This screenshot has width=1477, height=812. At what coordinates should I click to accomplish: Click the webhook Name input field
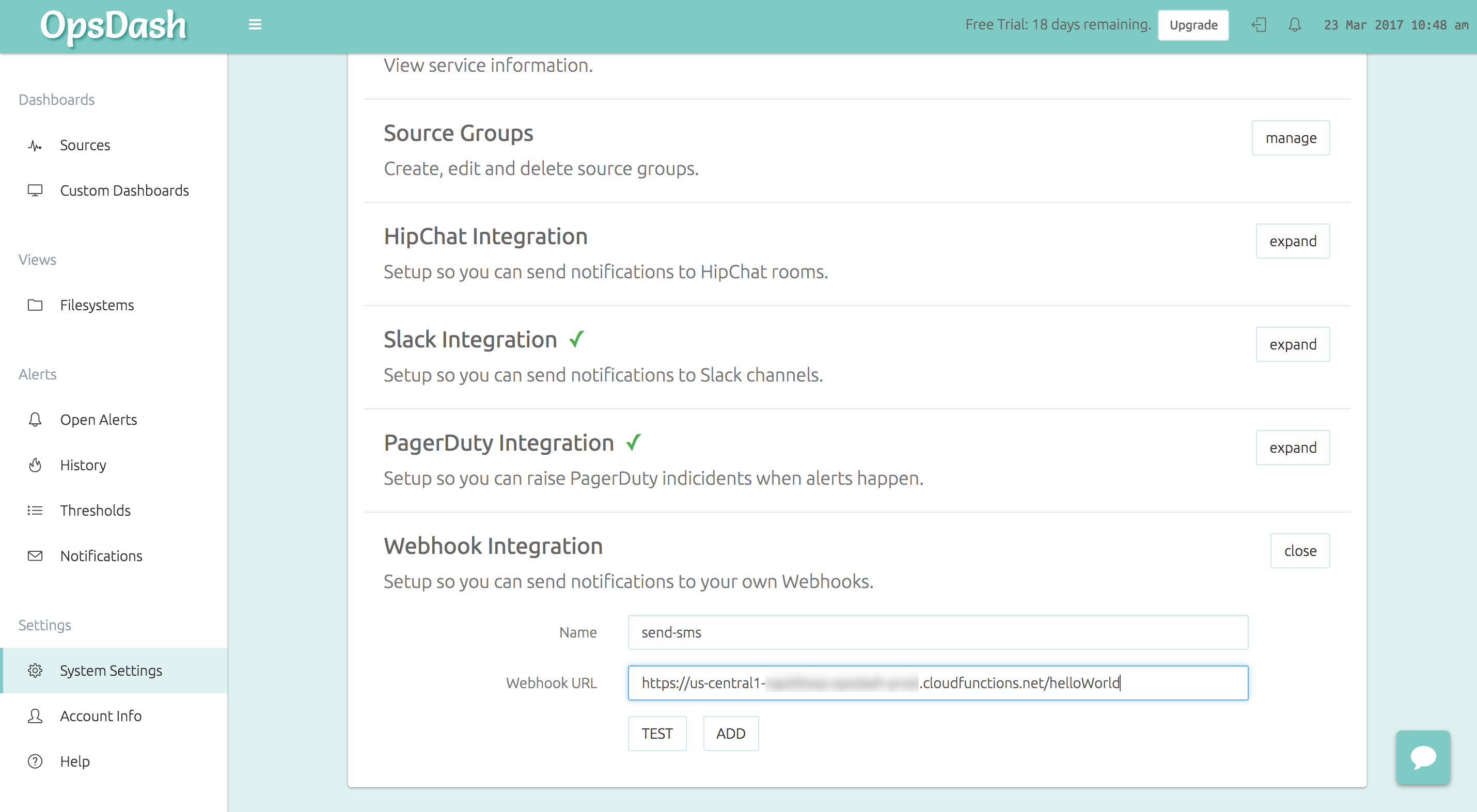[938, 632]
